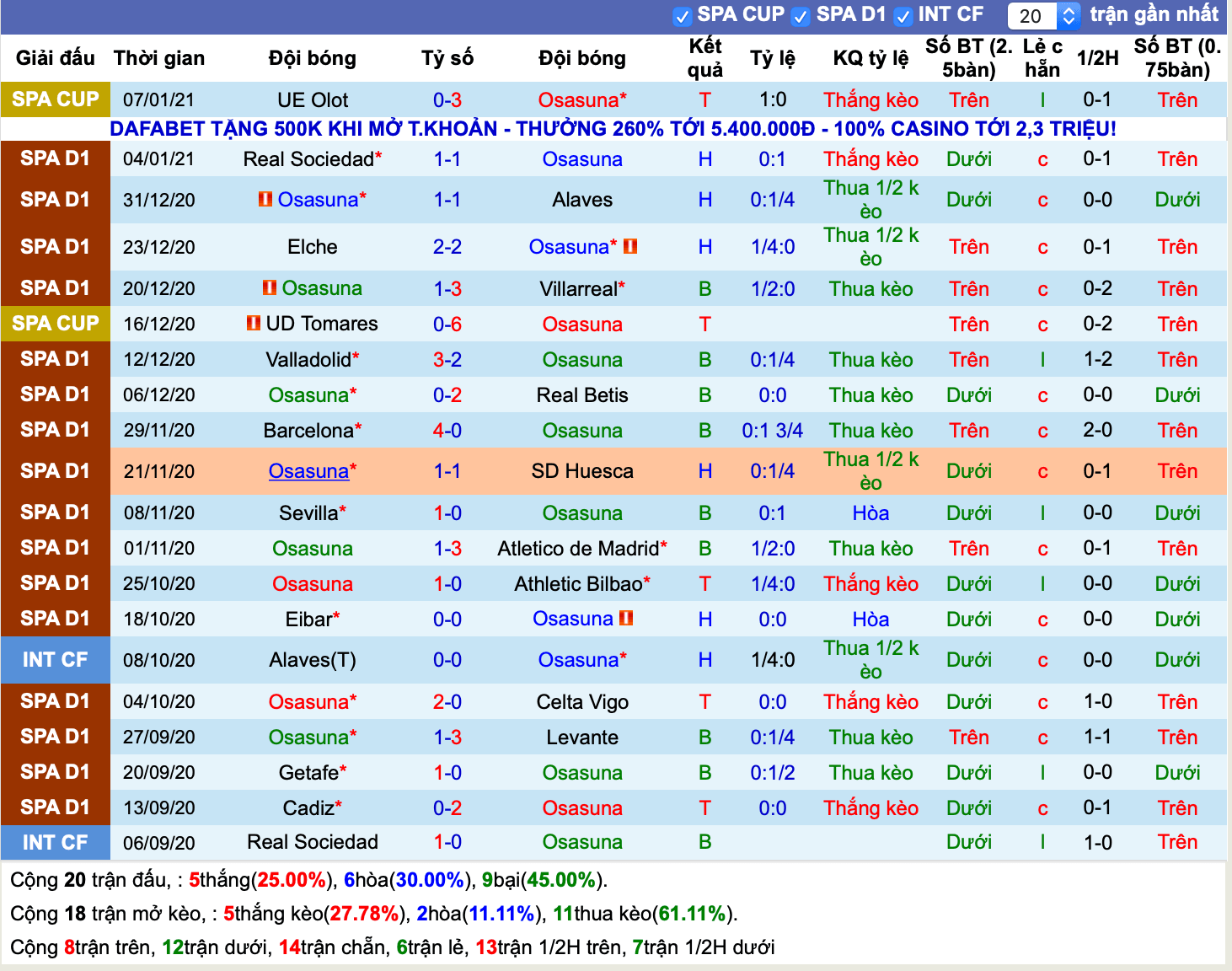Click the 0-3 score for UE Olot match

coord(447,100)
